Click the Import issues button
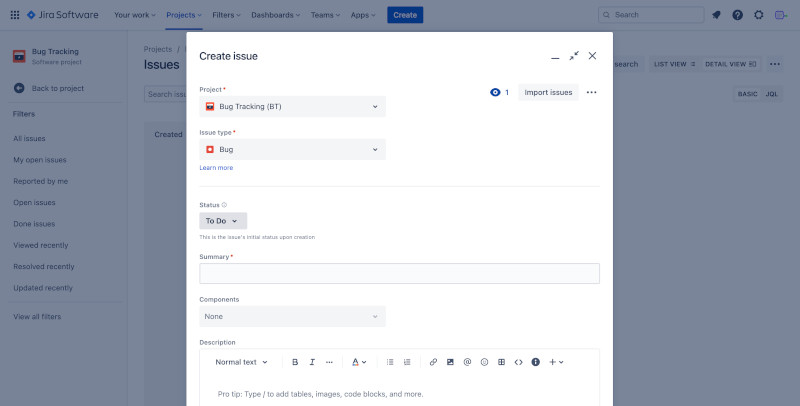800x406 pixels. click(x=548, y=92)
